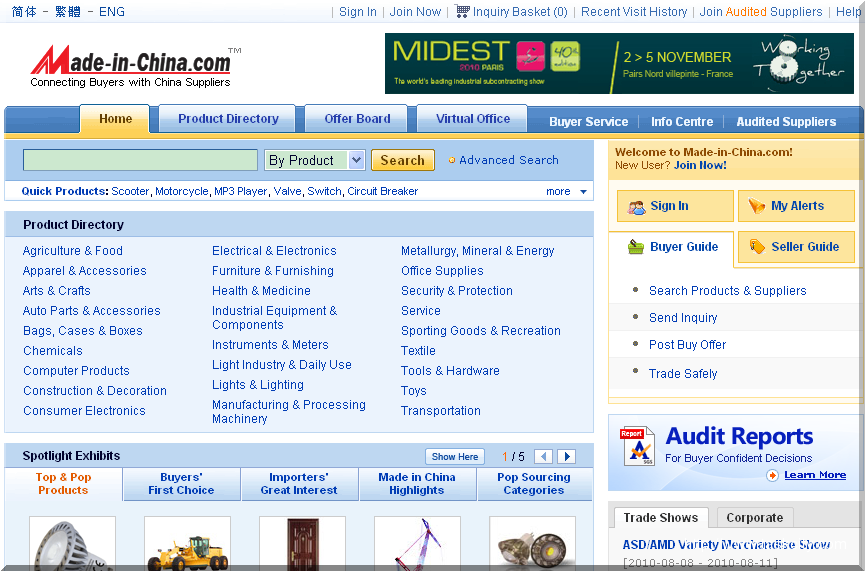Open the By Product search type dropdown
Screen dimensions: 865x571
coord(314,160)
